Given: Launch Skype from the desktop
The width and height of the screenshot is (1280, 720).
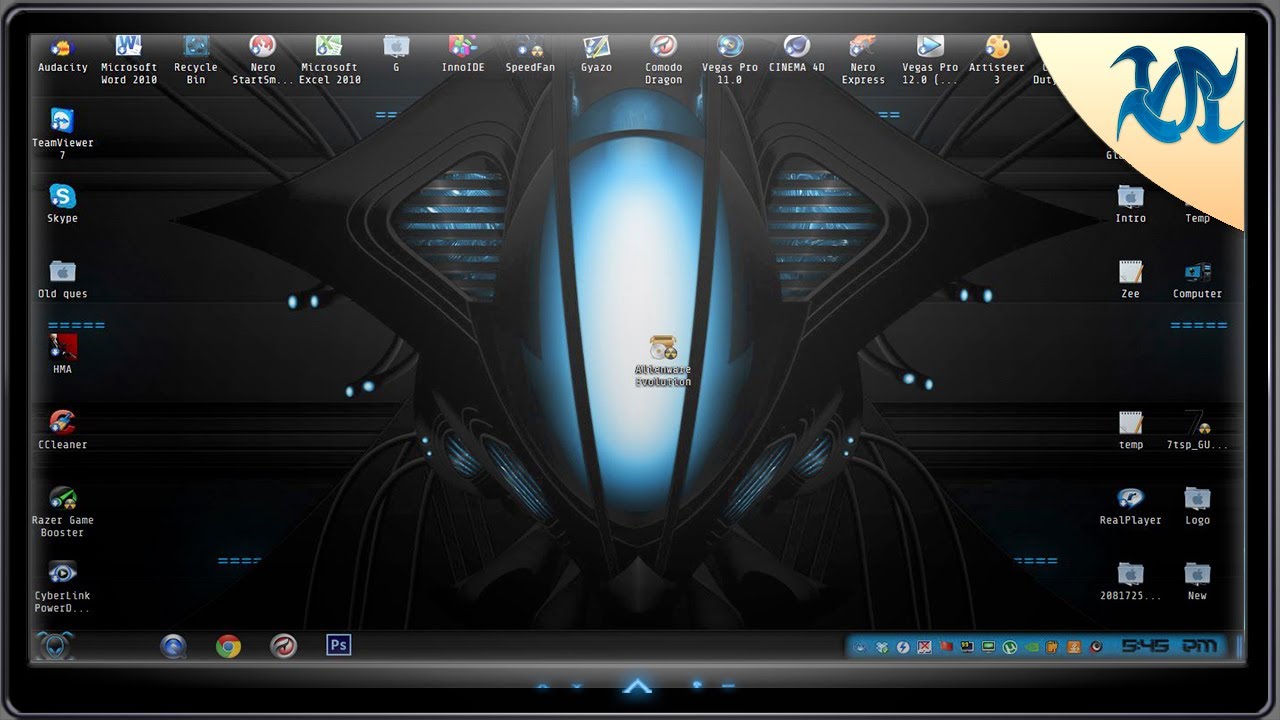Looking at the screenshot, I should tap(62, 204).
